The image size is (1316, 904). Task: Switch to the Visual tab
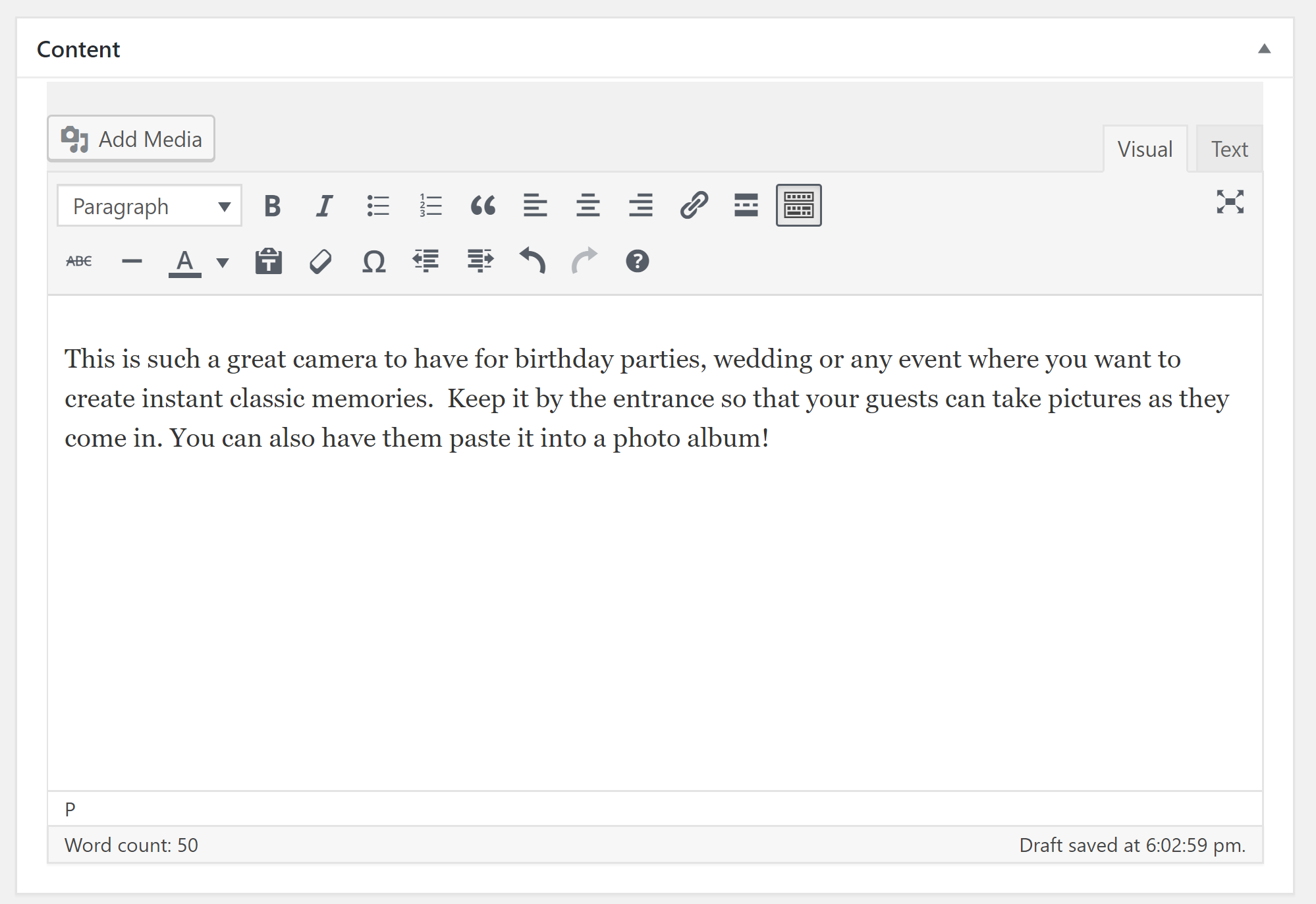1145,150
